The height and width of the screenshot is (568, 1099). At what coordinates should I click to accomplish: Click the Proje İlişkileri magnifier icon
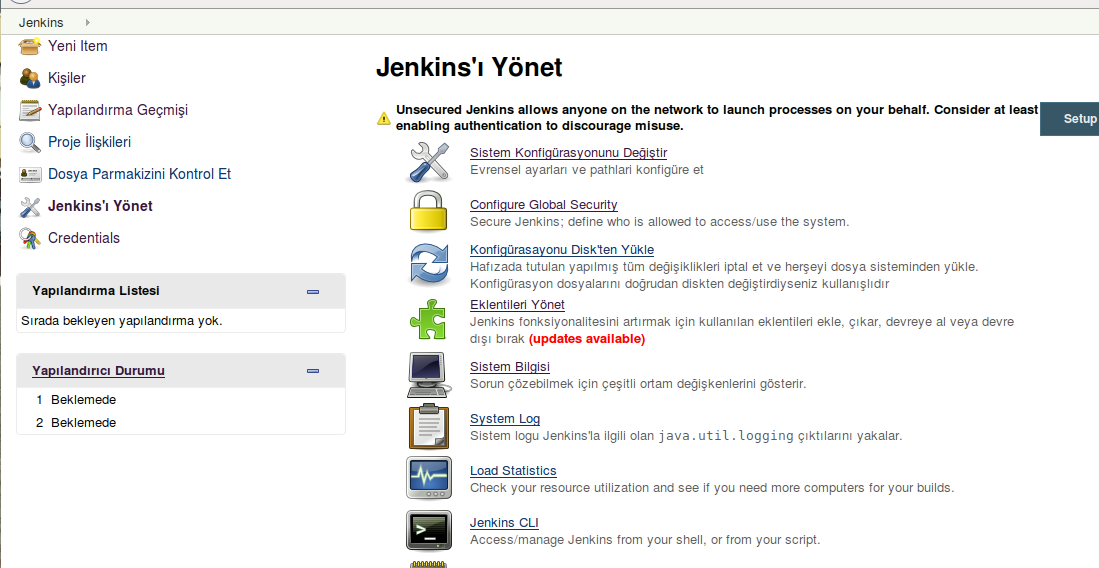[30, 142]
